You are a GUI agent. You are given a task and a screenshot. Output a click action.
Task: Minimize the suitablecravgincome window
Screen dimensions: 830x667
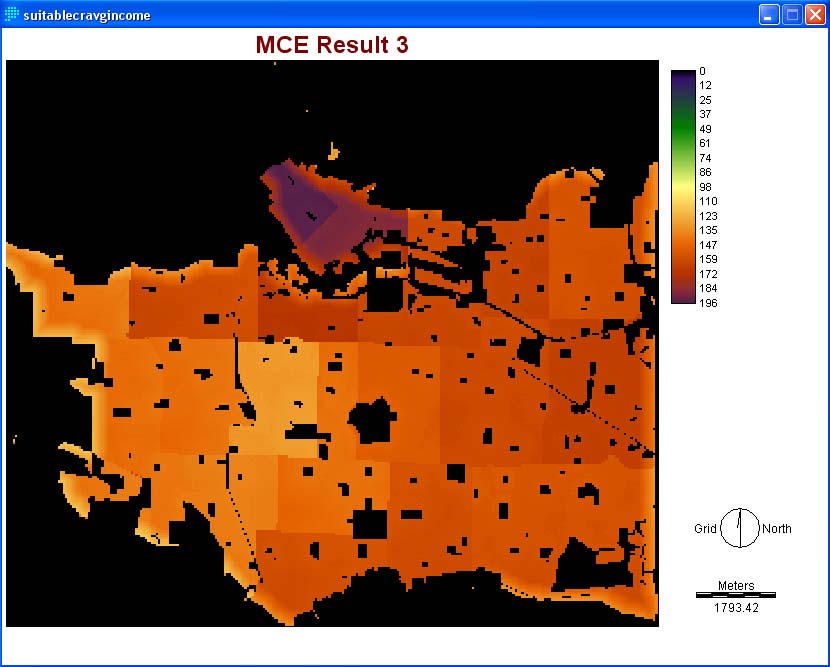pos(768,15)
